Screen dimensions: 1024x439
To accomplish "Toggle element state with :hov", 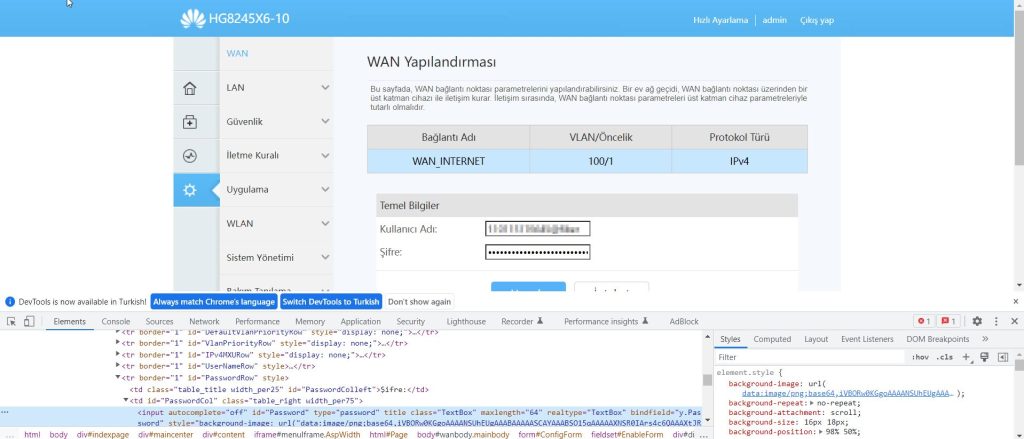I will (x=920, y=357).
